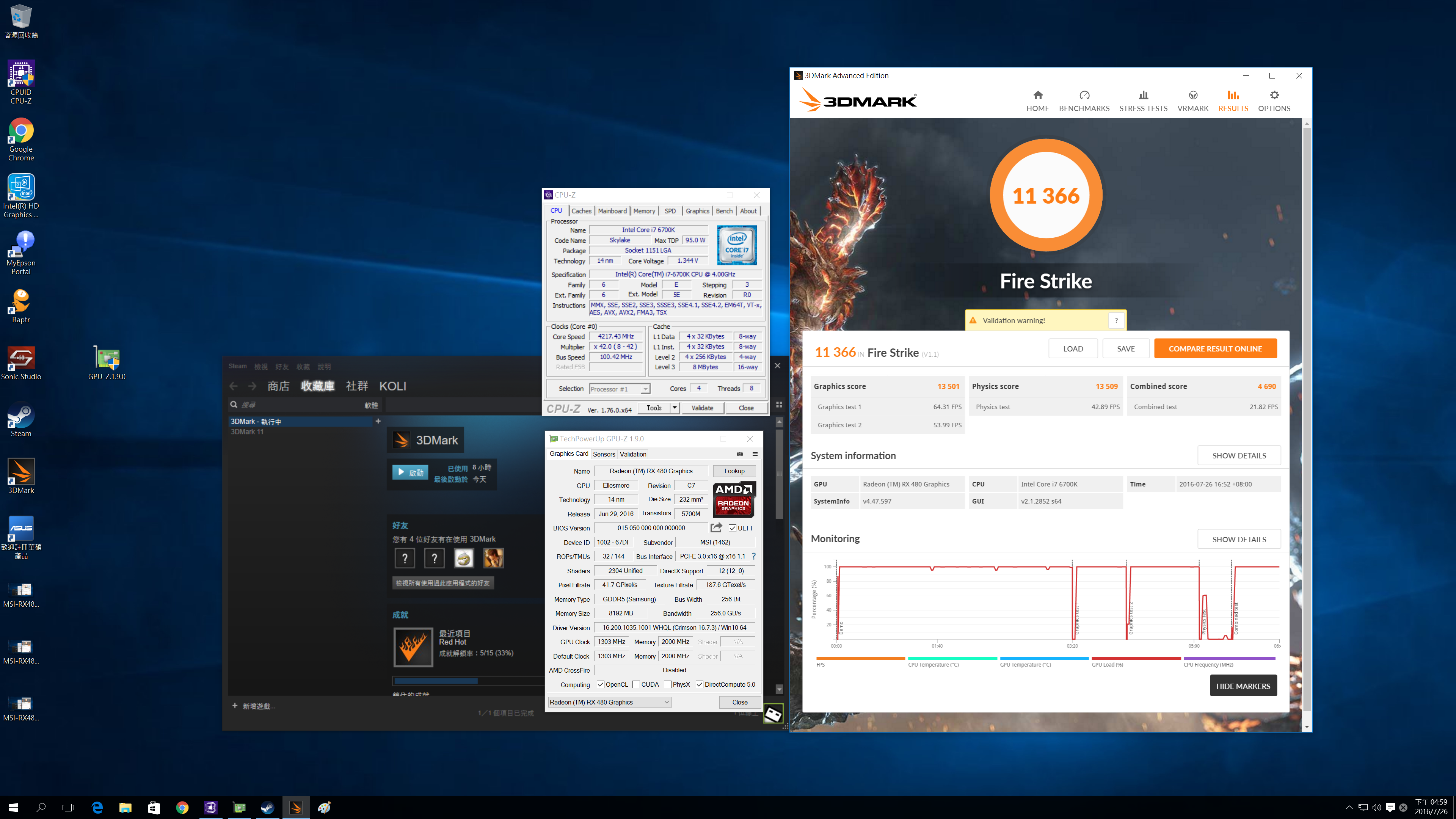The width and height of the screenshot is (1456, 819).
Task: Click COMPARE RESULT ONLINE button
Action: click(1214, 349)
